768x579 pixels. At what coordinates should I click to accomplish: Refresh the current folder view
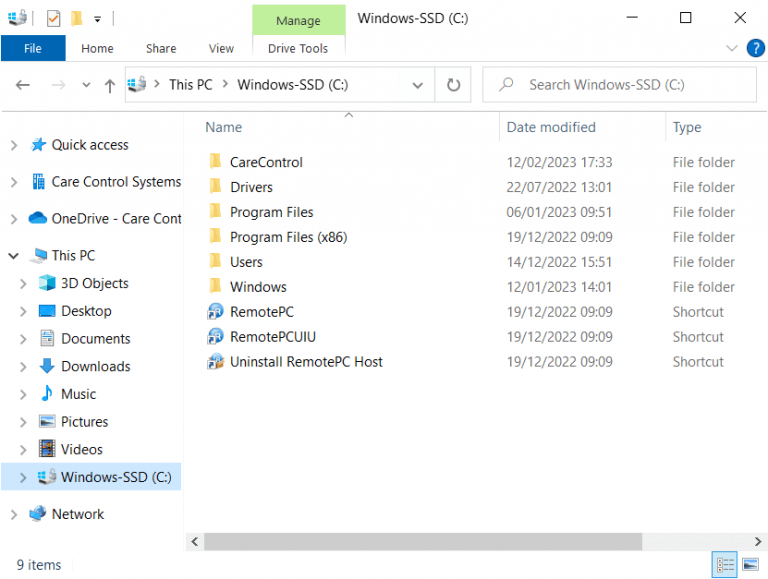click(x=453, y=85)
